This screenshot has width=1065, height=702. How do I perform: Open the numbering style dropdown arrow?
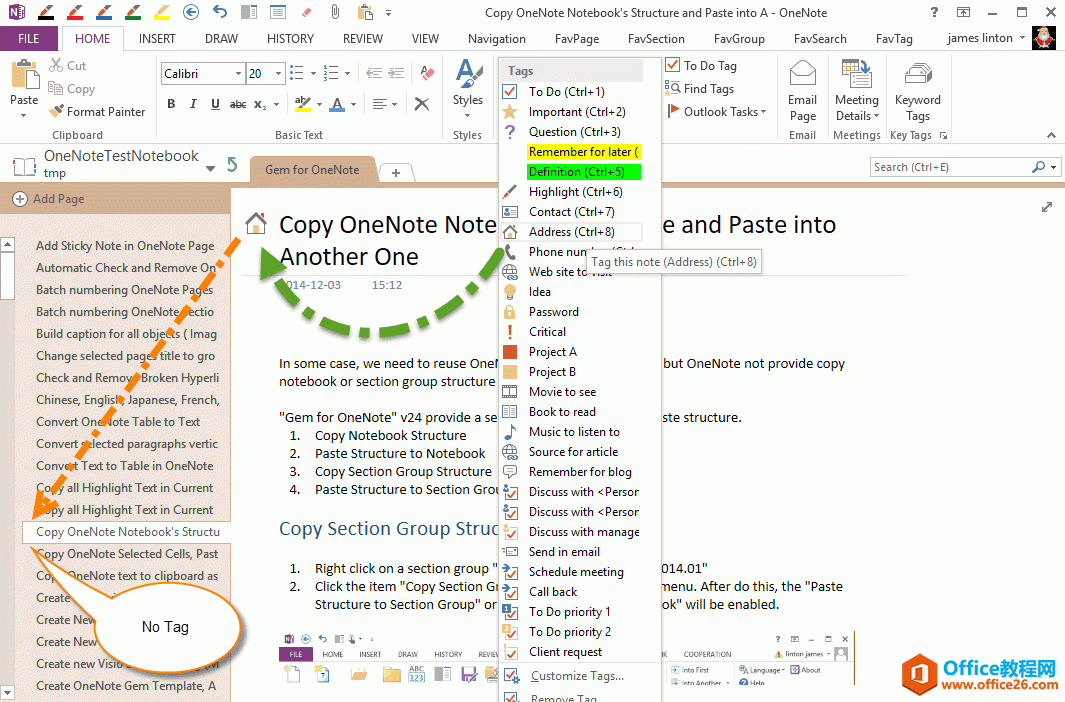pos(347,73)
